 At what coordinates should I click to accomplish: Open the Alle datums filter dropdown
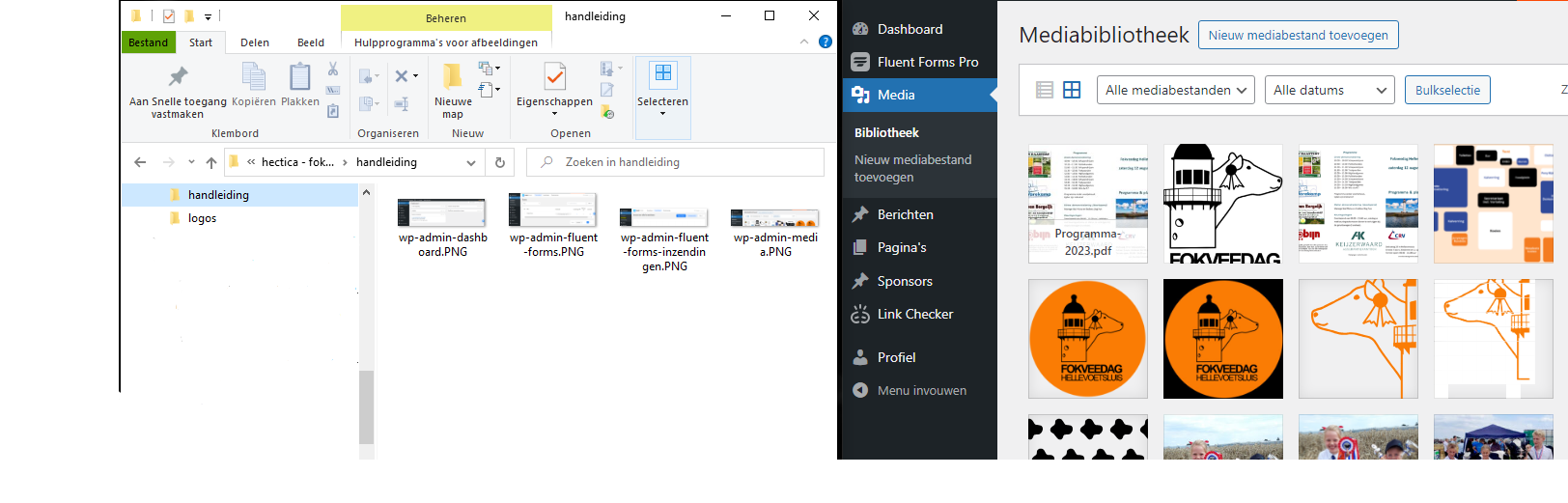[x=1330, y=90]
